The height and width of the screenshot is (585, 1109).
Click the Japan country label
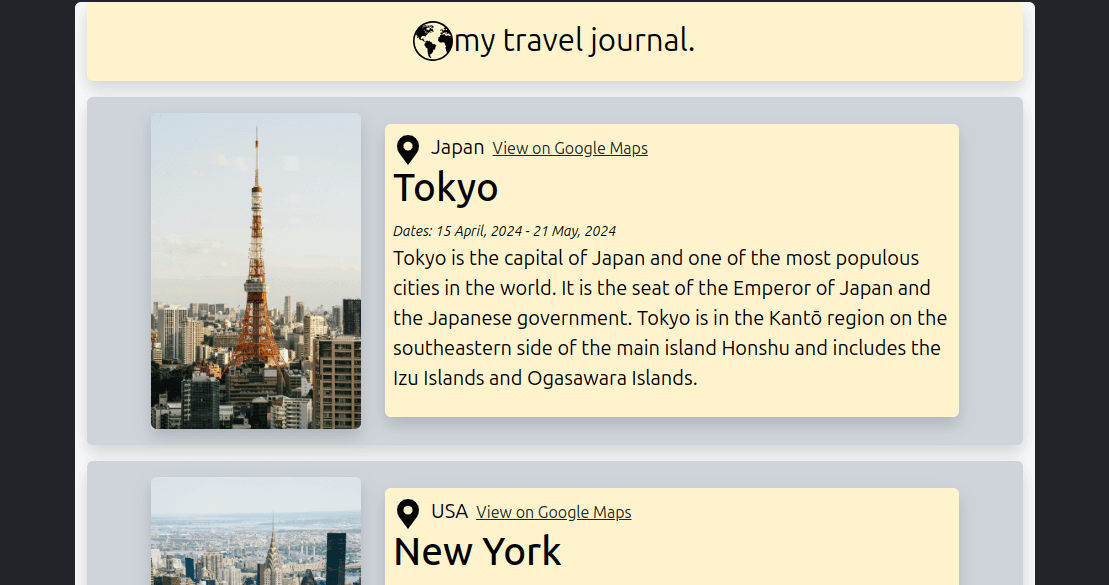[457, 148]
